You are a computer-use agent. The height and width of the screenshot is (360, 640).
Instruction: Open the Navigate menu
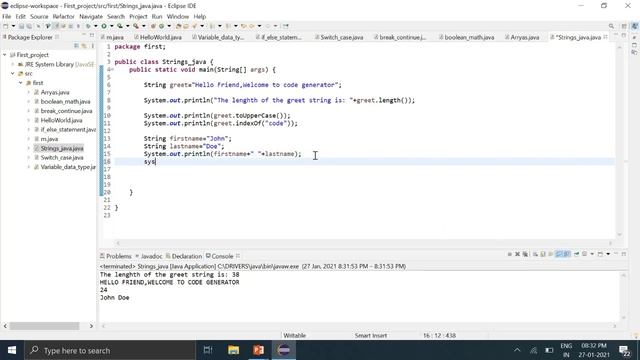point(91,17)
